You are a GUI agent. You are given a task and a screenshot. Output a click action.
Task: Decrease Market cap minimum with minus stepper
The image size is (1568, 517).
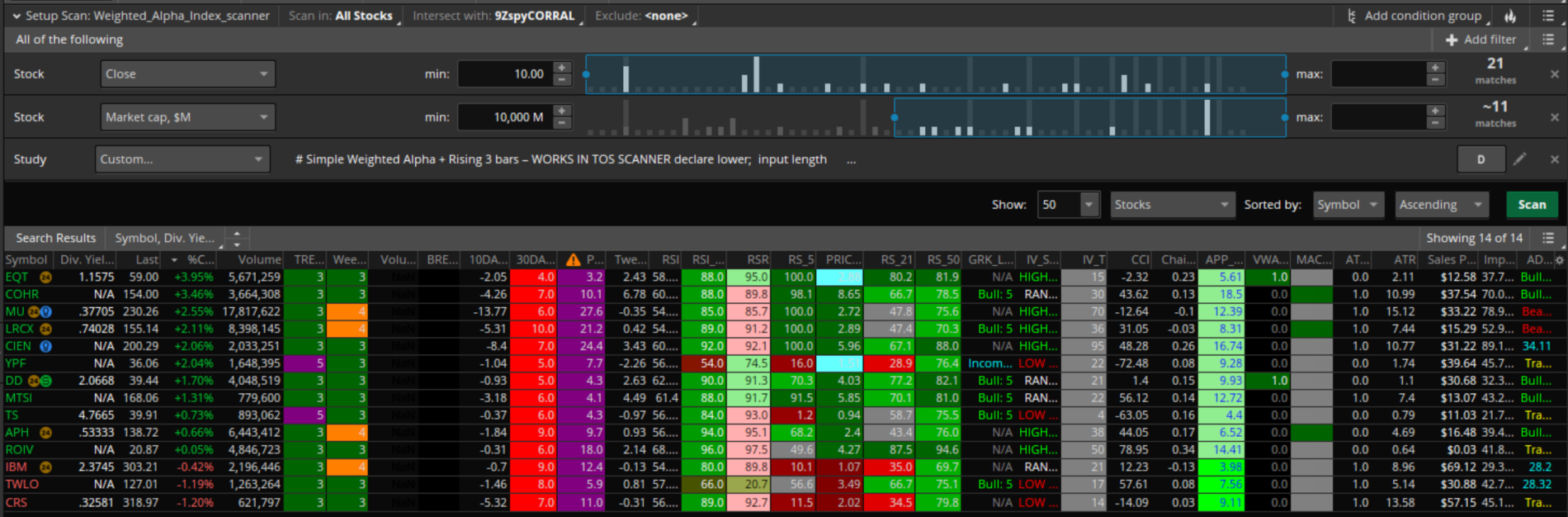562,123
